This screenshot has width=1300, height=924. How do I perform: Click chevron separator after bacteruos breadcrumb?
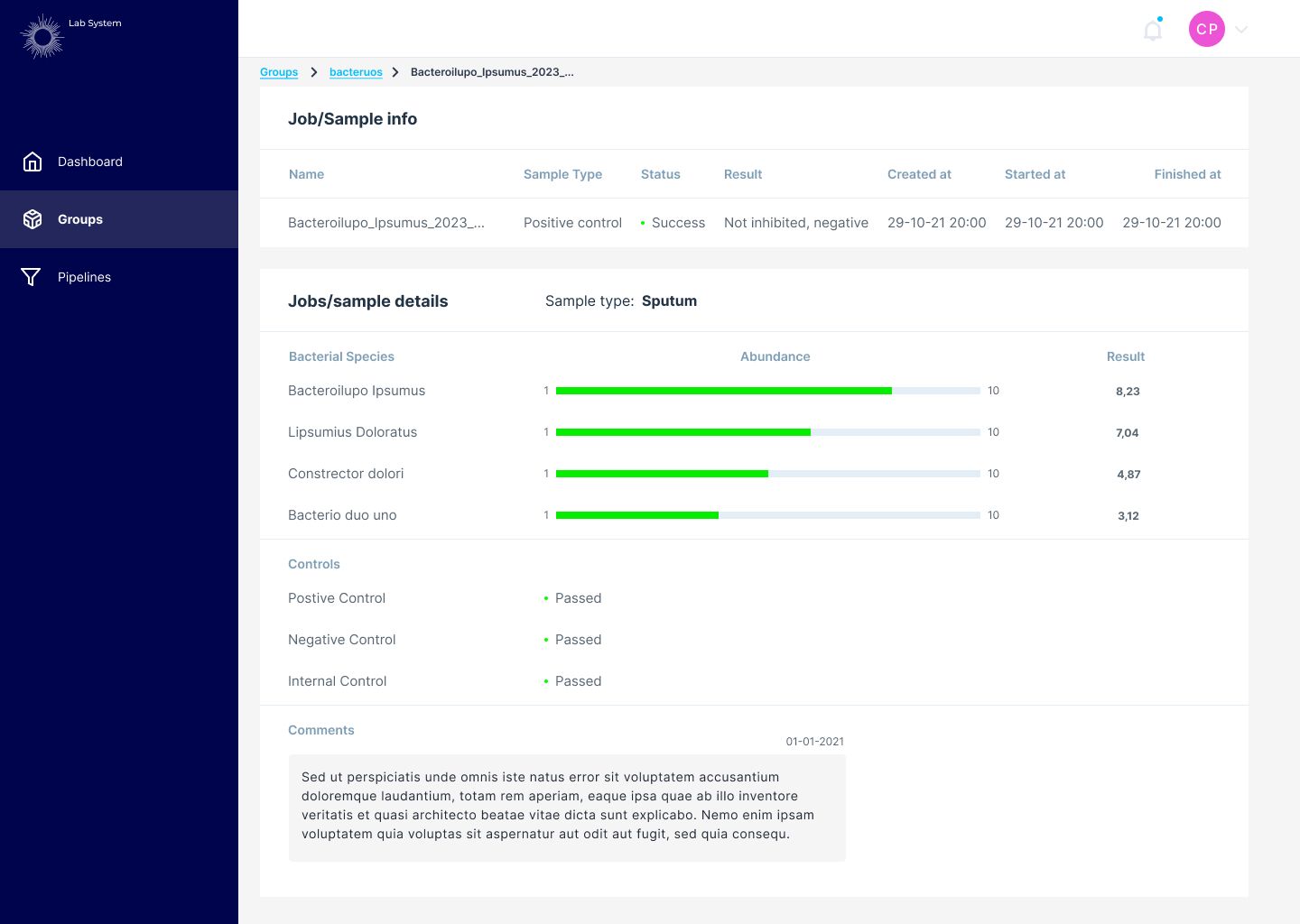tap(395, 72)
